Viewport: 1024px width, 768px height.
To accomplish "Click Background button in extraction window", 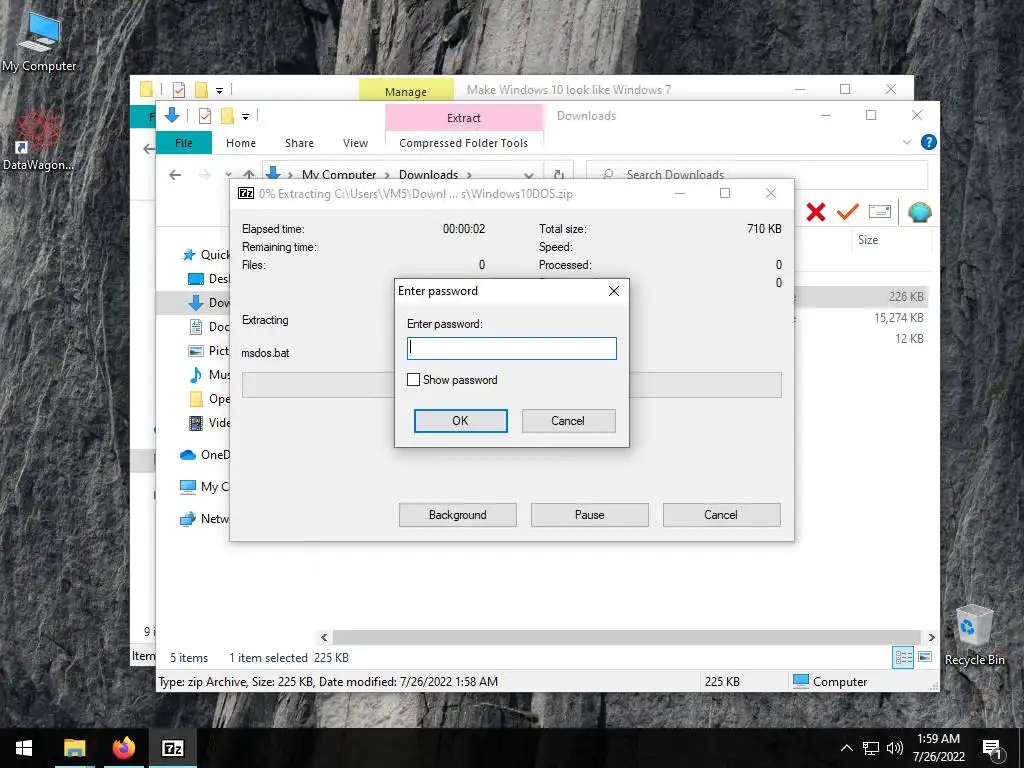I will click(458, 515).
